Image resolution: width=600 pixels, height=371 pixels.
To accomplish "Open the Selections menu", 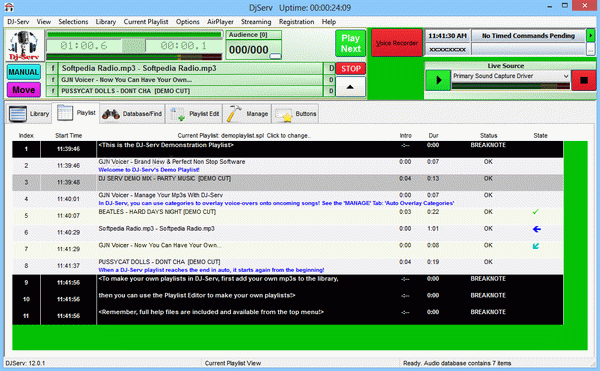I will click(x=73, y=22).
